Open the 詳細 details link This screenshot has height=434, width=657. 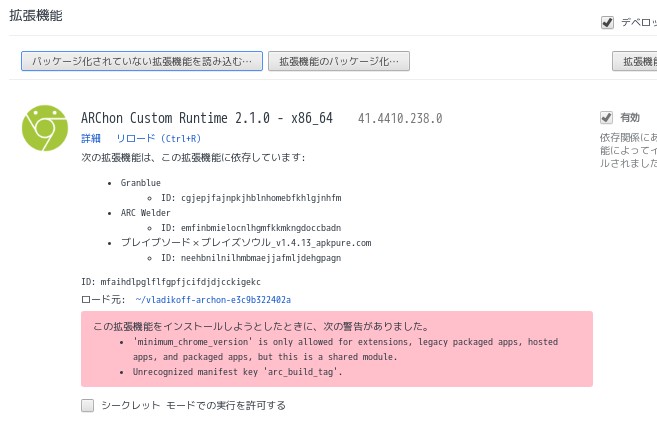pyautogui.click(x=91, y=138)
